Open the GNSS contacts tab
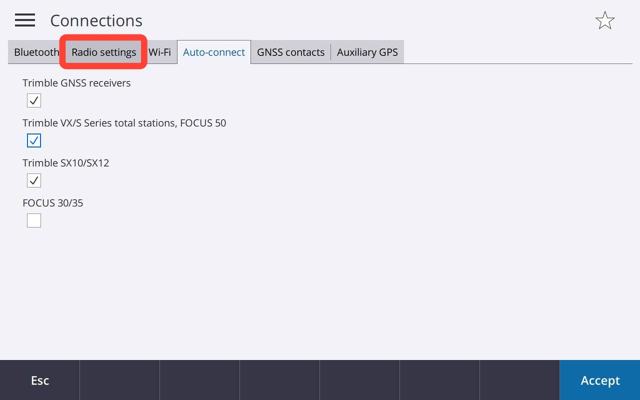The image size is (640, 400). click(x=291, y=52)
